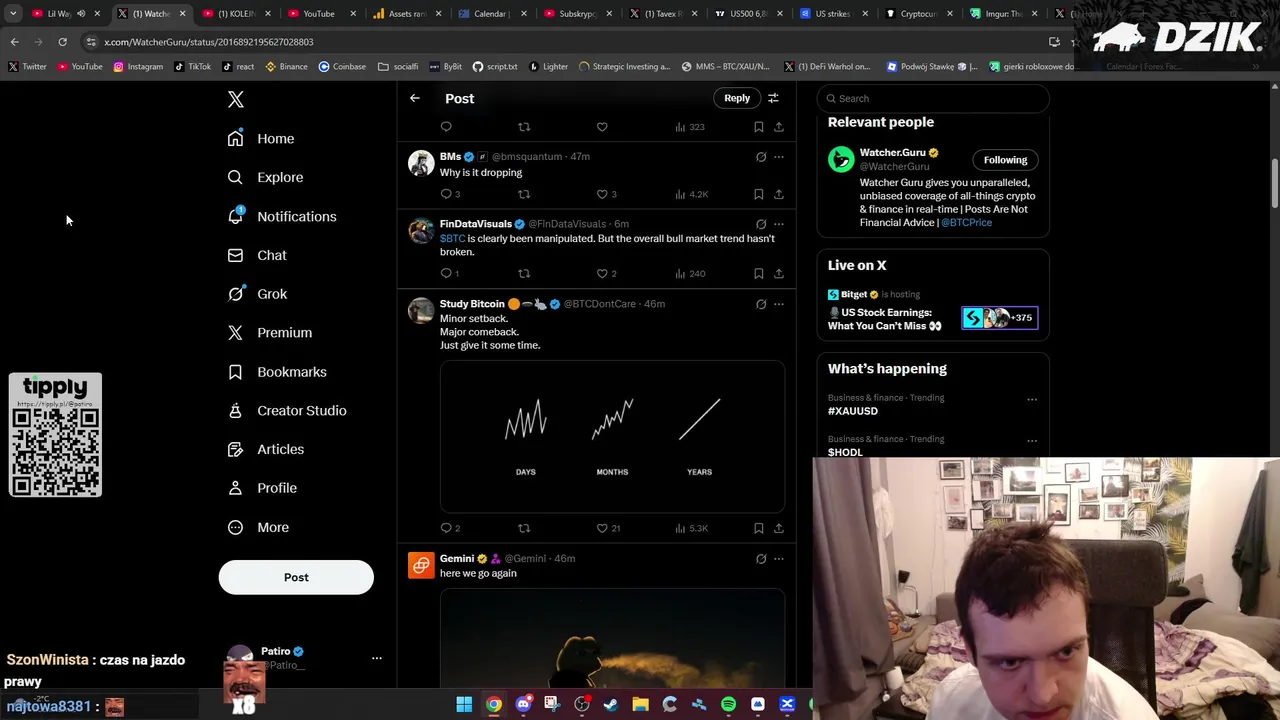
Task: Open the Days Months Years chart image
Action: pos(612,436)
